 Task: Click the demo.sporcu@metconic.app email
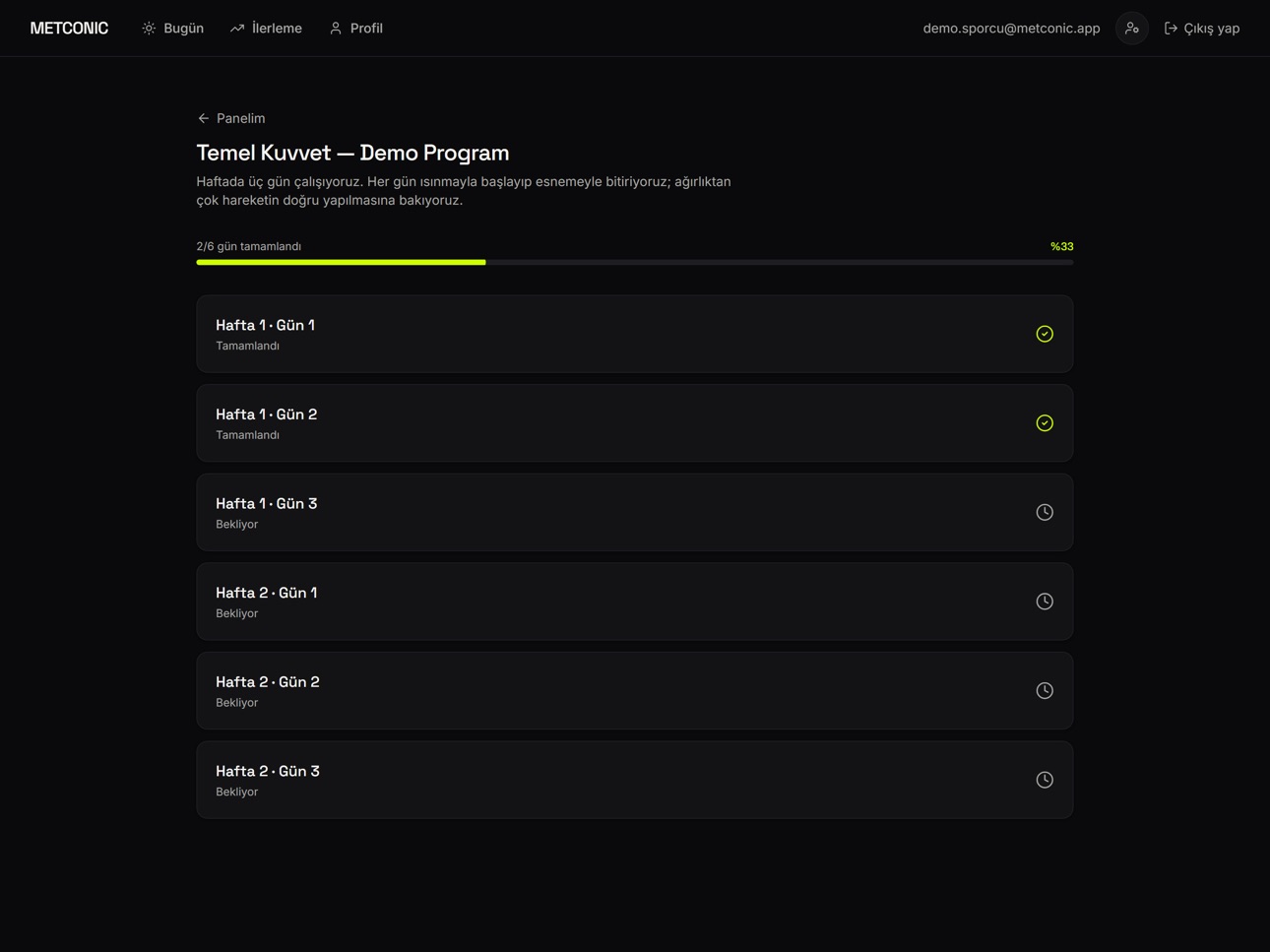pyautogui.click(x=1011, y=29)
